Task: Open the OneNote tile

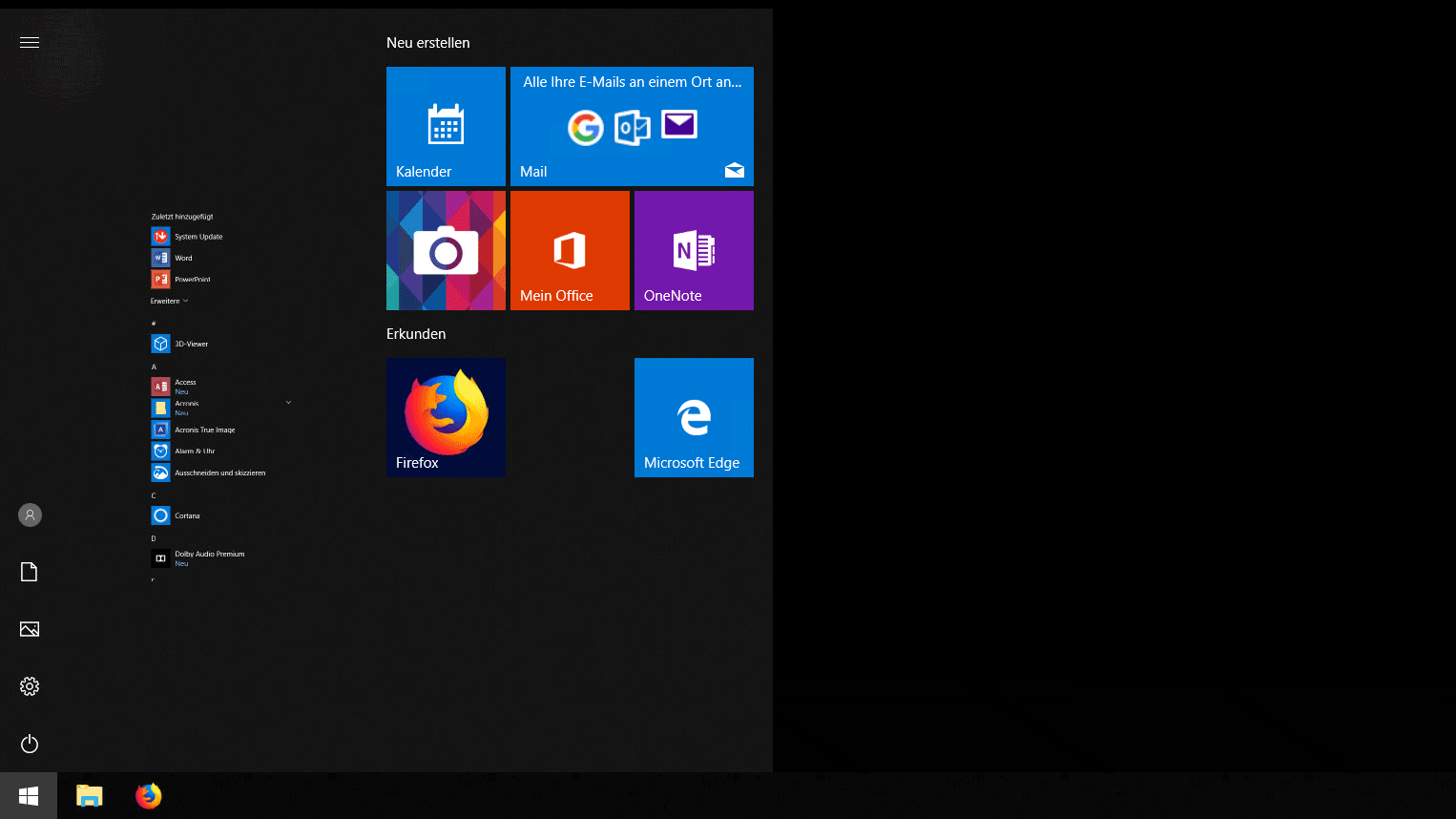Action: pos(694,250)
